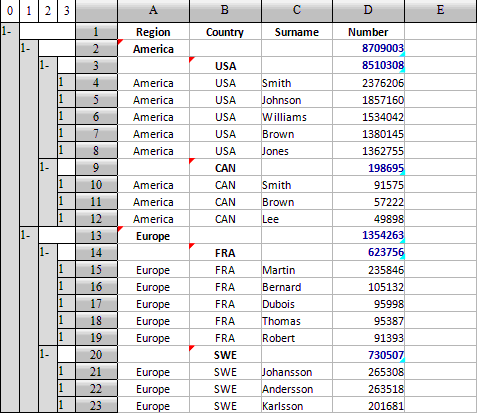Select column A header
This screenshot has width=478, height=413.
click(x=153, y=11)
